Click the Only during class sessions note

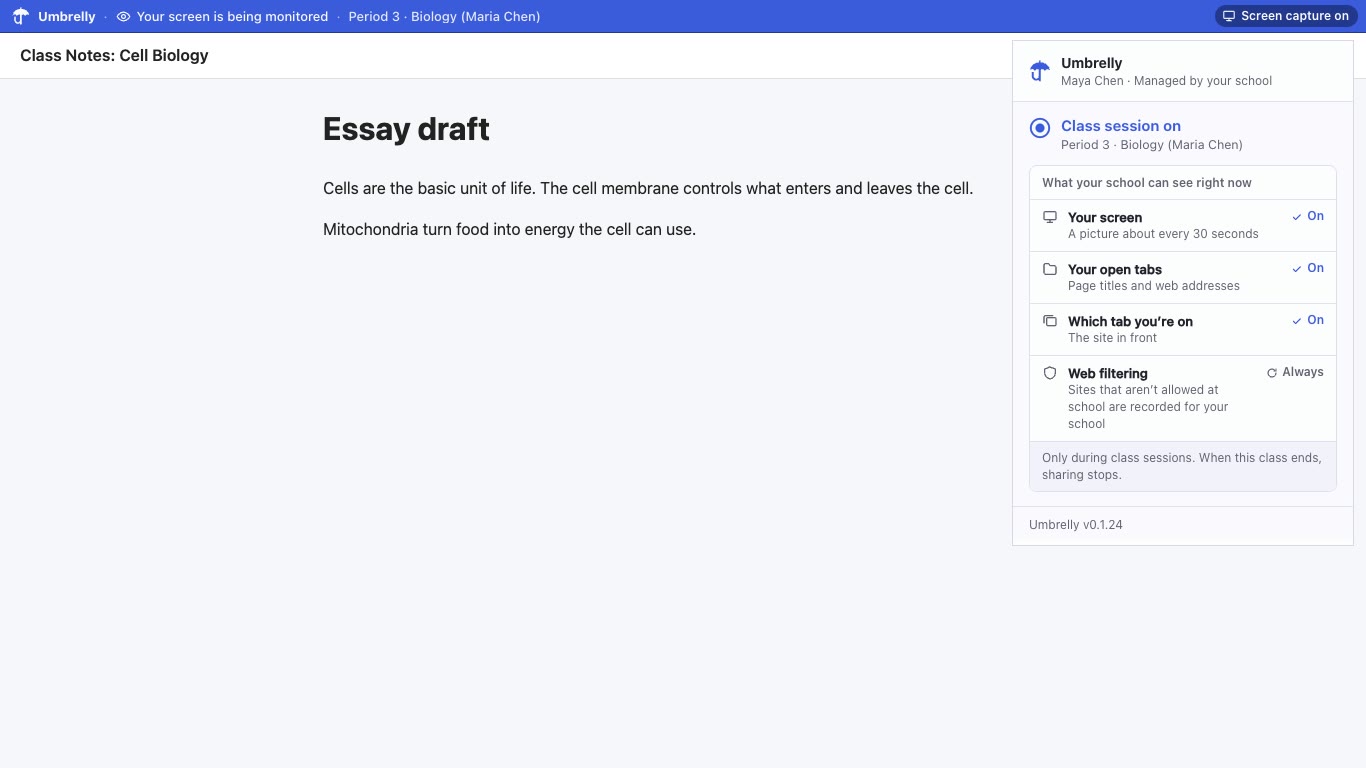1182,466
